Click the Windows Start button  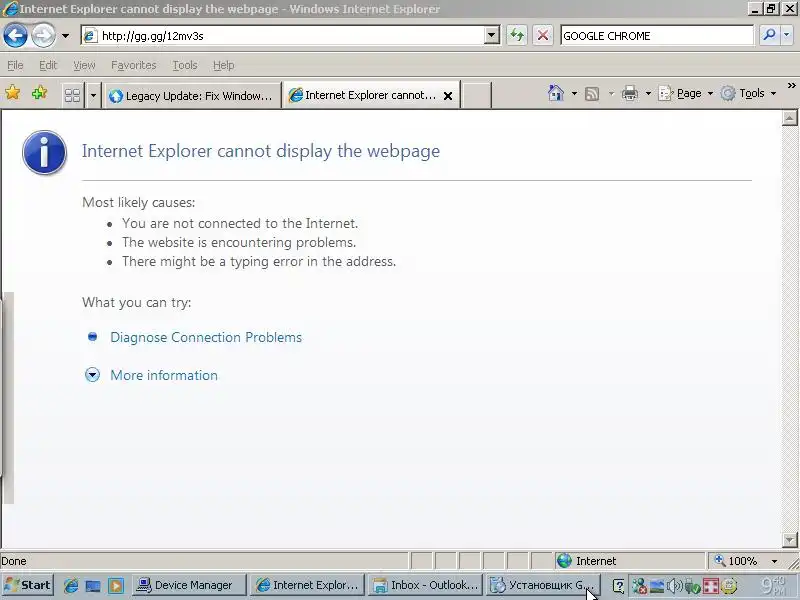(x=28, y=585)
